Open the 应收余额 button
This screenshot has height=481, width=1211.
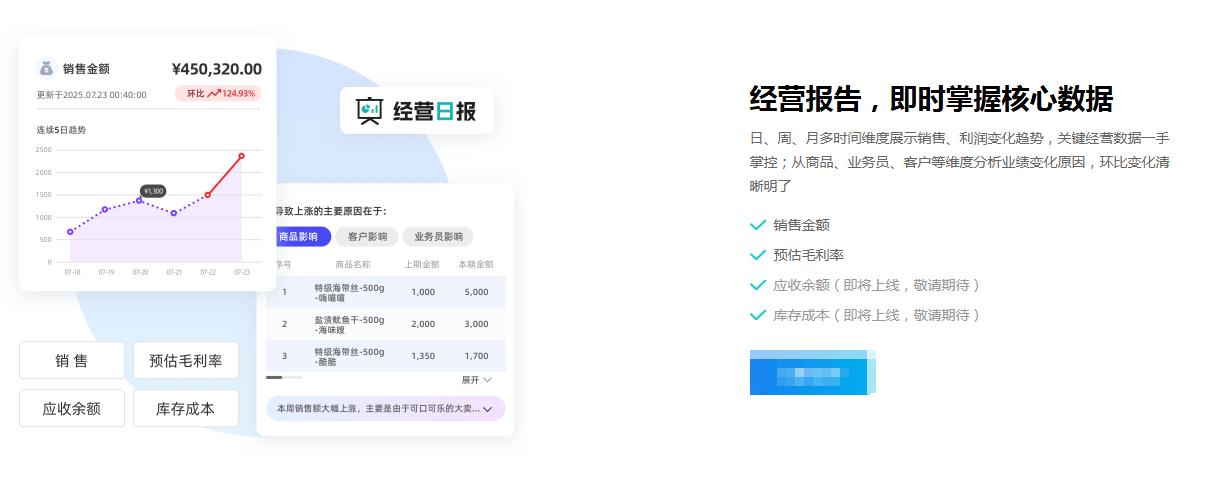[x=72, y=408]
